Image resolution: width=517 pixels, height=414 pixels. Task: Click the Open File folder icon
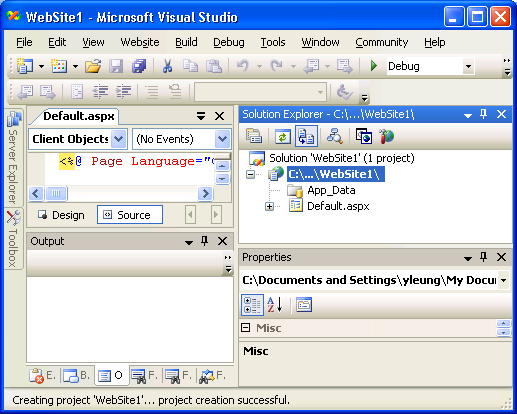click(93, 66)
